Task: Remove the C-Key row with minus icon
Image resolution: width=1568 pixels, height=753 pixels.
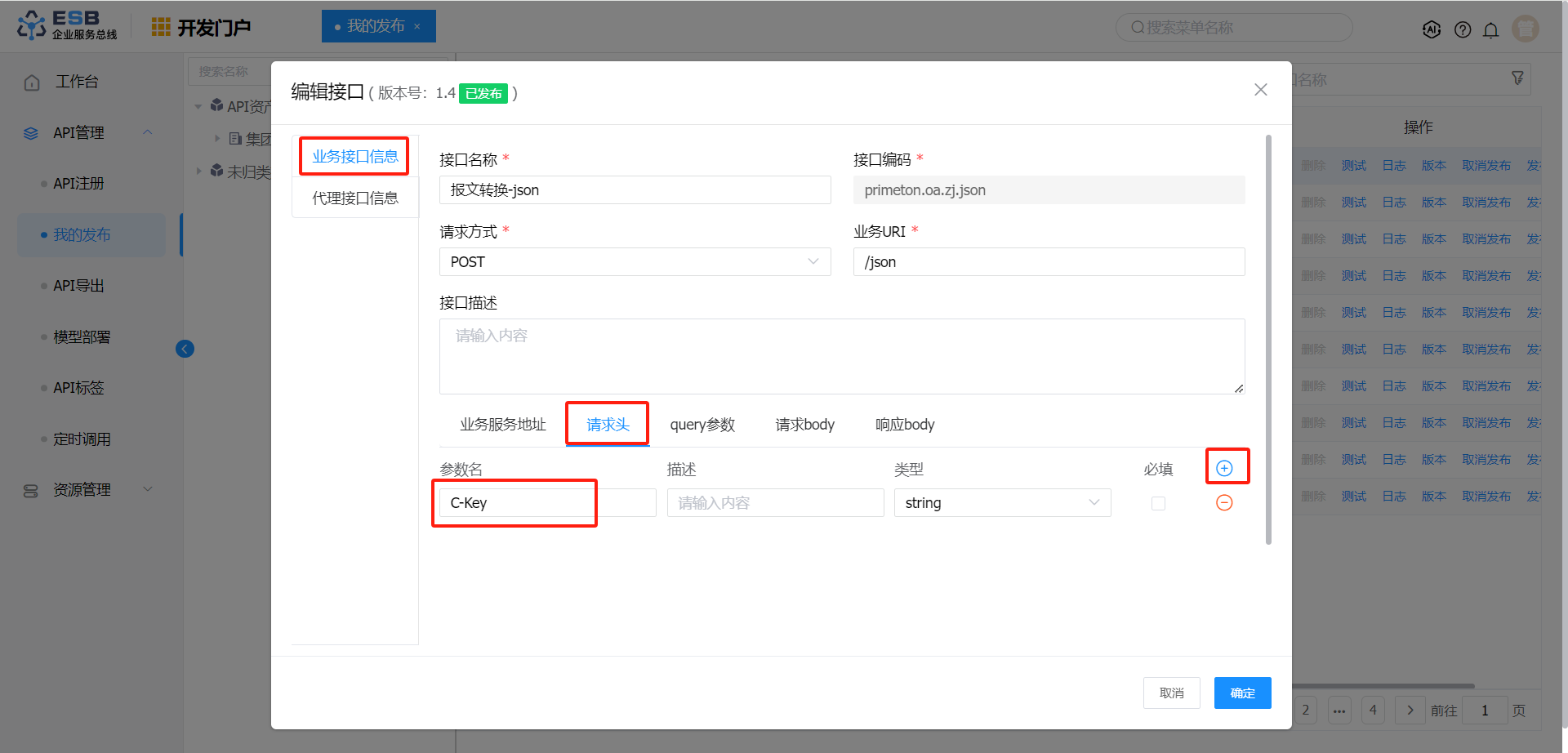Action: click(x=1224, y=503)
